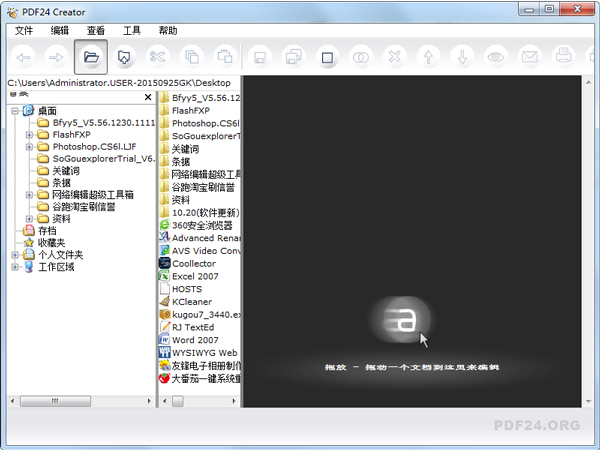Click the scissors cut icon

[157, 57]
